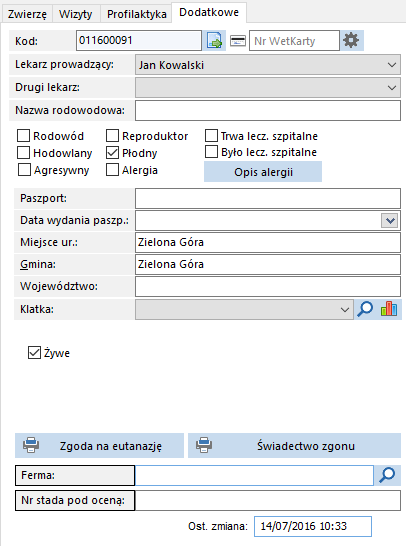Expand the Klatka dropdown list
Viewport: 406px width, 546px height.
point(345,309)
